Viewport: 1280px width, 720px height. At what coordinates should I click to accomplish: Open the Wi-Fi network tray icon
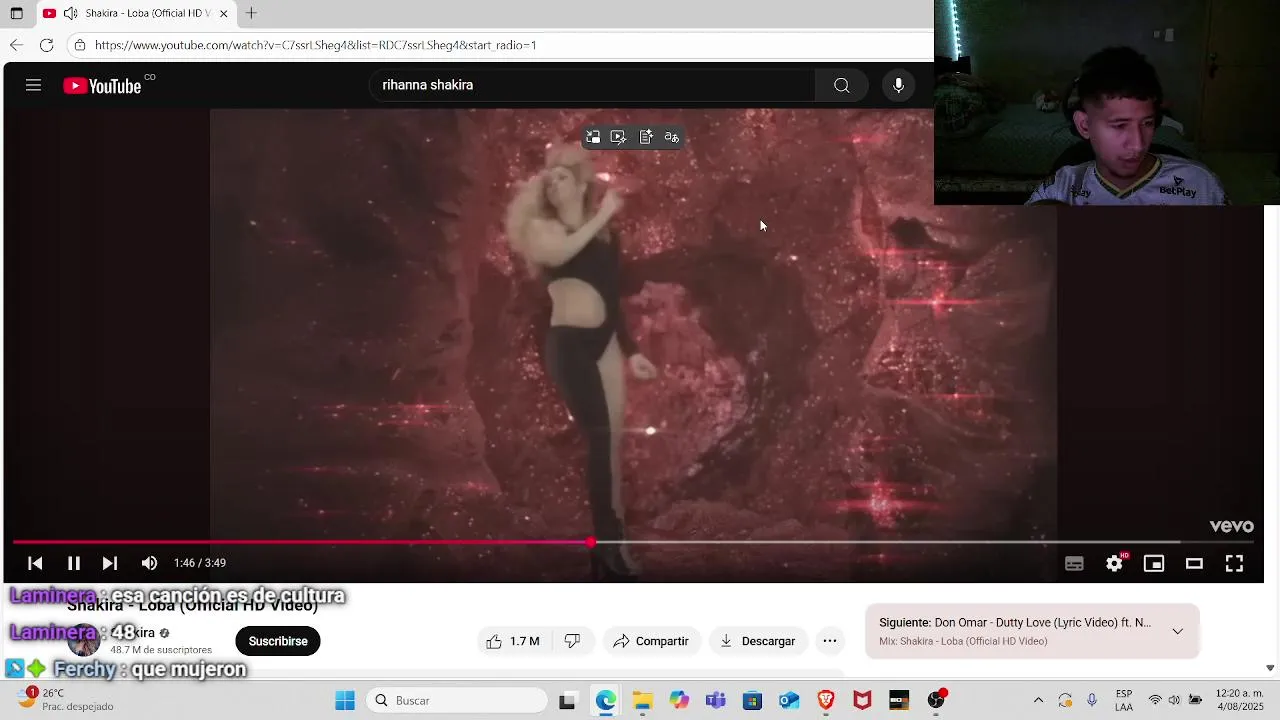(1155, 700)
